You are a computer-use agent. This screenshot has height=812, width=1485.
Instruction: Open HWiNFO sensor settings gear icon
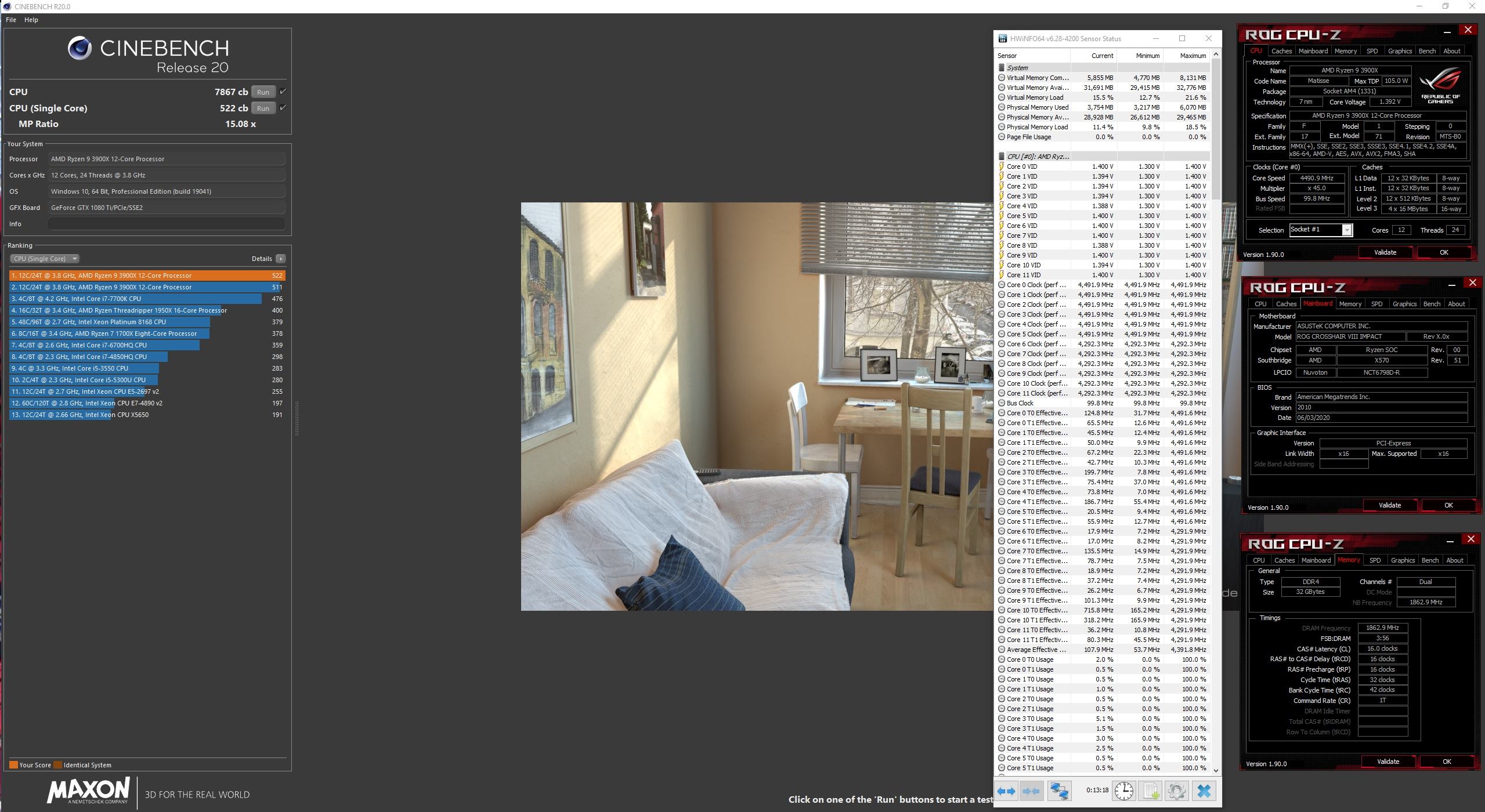tap(1177, 791)
